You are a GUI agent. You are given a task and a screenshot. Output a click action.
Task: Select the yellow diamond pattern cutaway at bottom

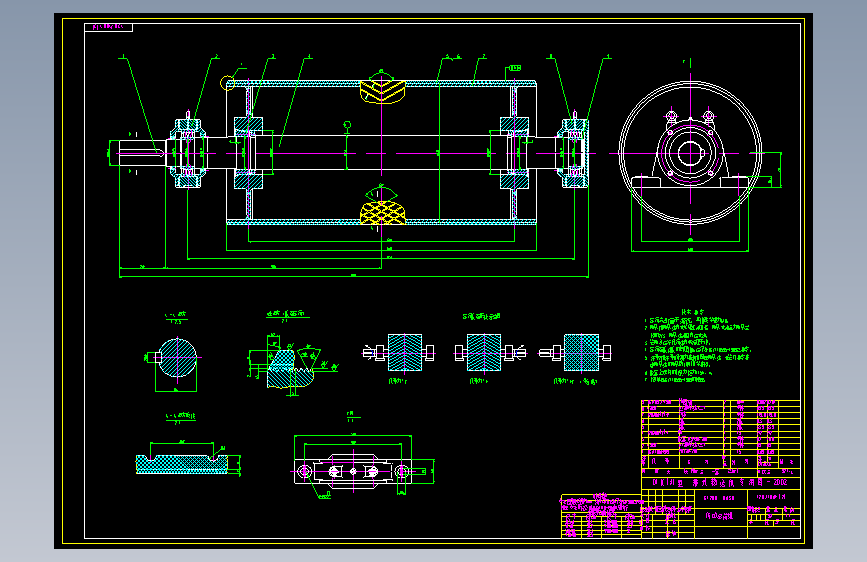coord(383,212)
